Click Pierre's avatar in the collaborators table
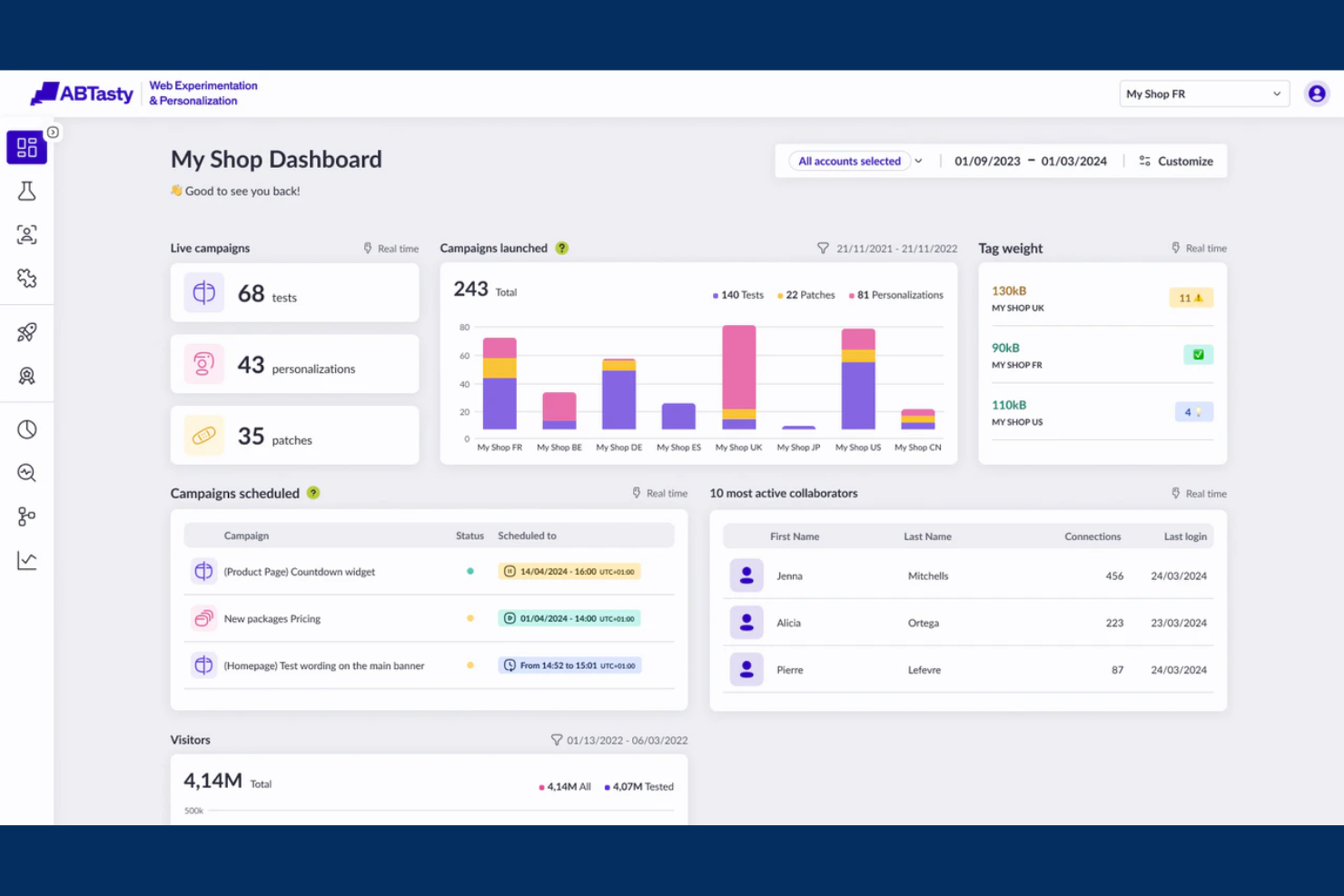The image size is (1344, 896). click(746, 670)
